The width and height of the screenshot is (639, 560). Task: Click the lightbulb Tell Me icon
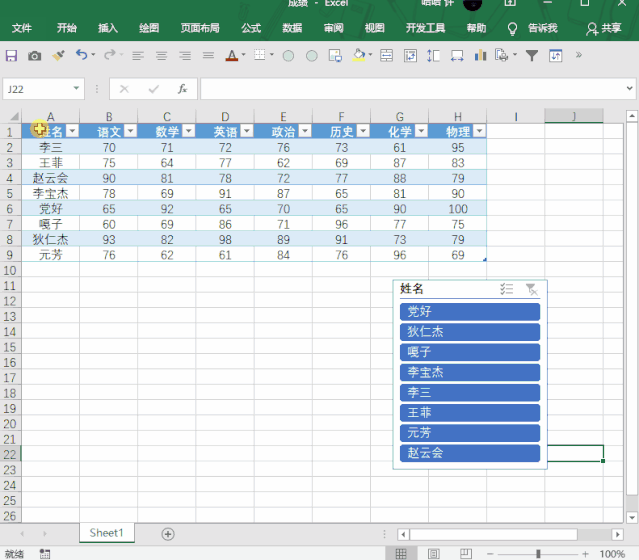(512, 29)
